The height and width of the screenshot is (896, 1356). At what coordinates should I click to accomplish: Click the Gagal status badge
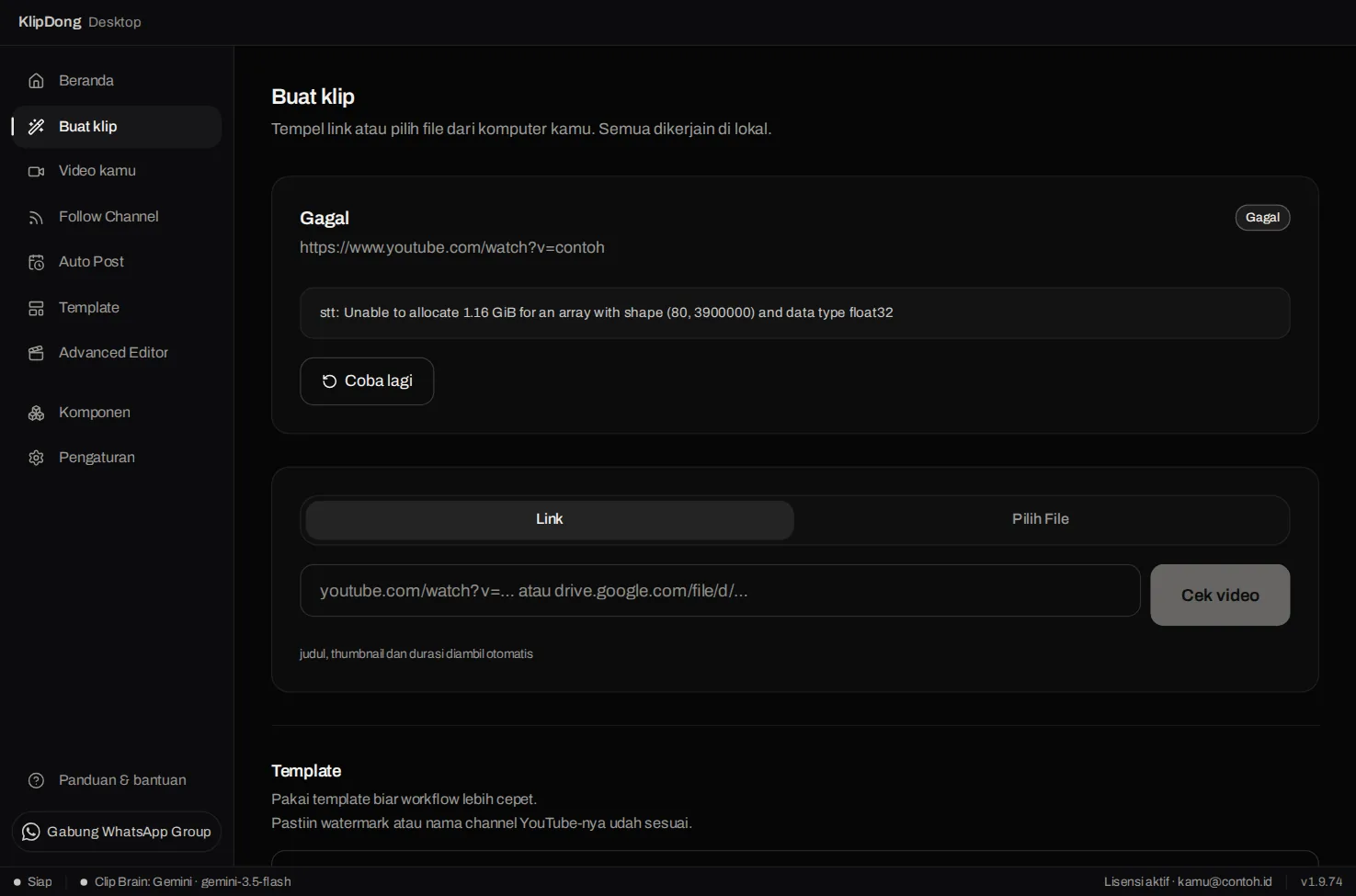1262,218
